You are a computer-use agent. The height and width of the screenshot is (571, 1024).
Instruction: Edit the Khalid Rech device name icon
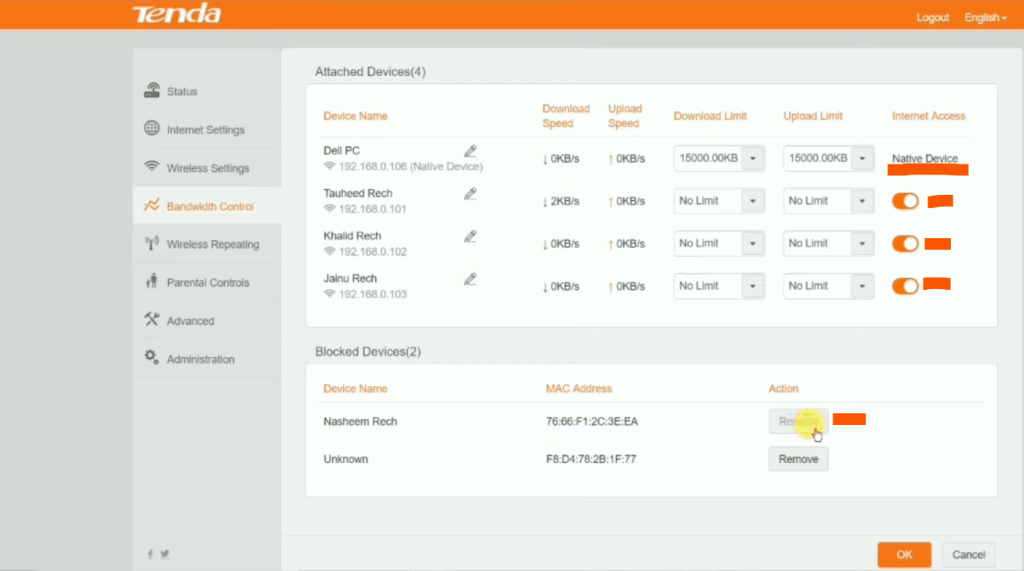[x=470, y=237]
